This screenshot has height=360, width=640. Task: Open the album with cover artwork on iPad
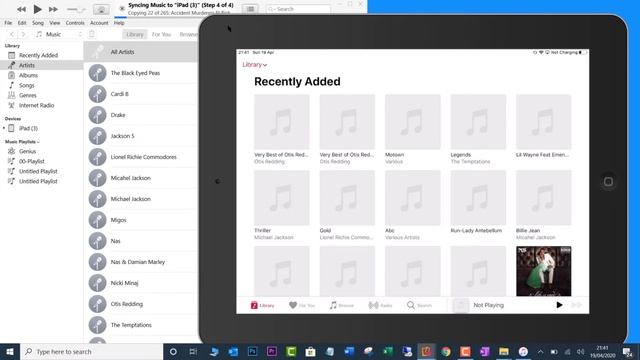544,271
